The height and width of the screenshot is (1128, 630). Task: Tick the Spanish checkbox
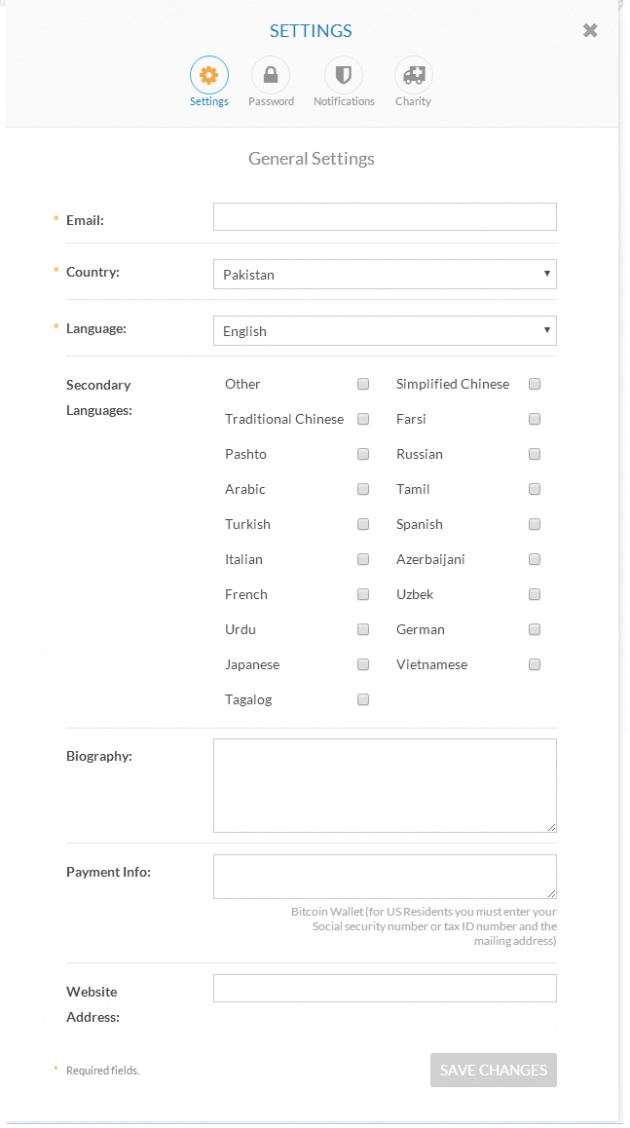(534, 524)
